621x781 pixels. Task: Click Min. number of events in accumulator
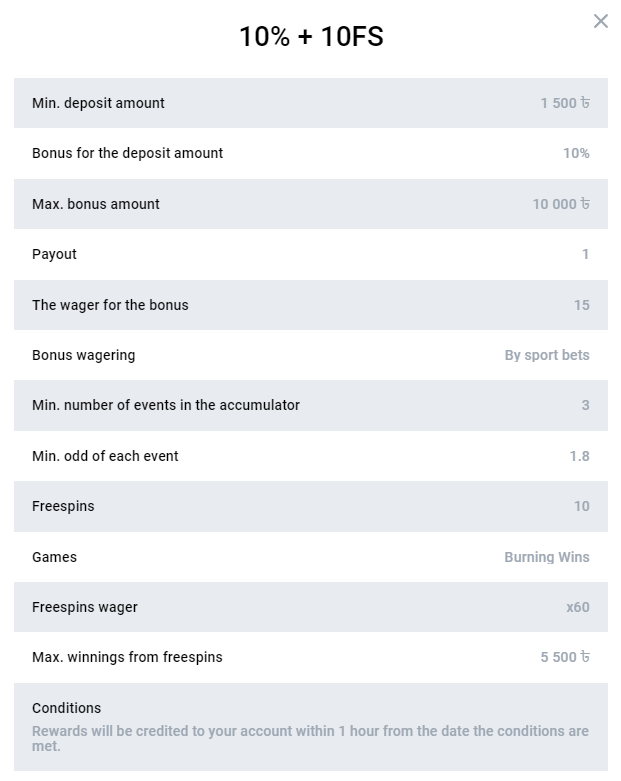pyautogui.click(x=166, y=405)
